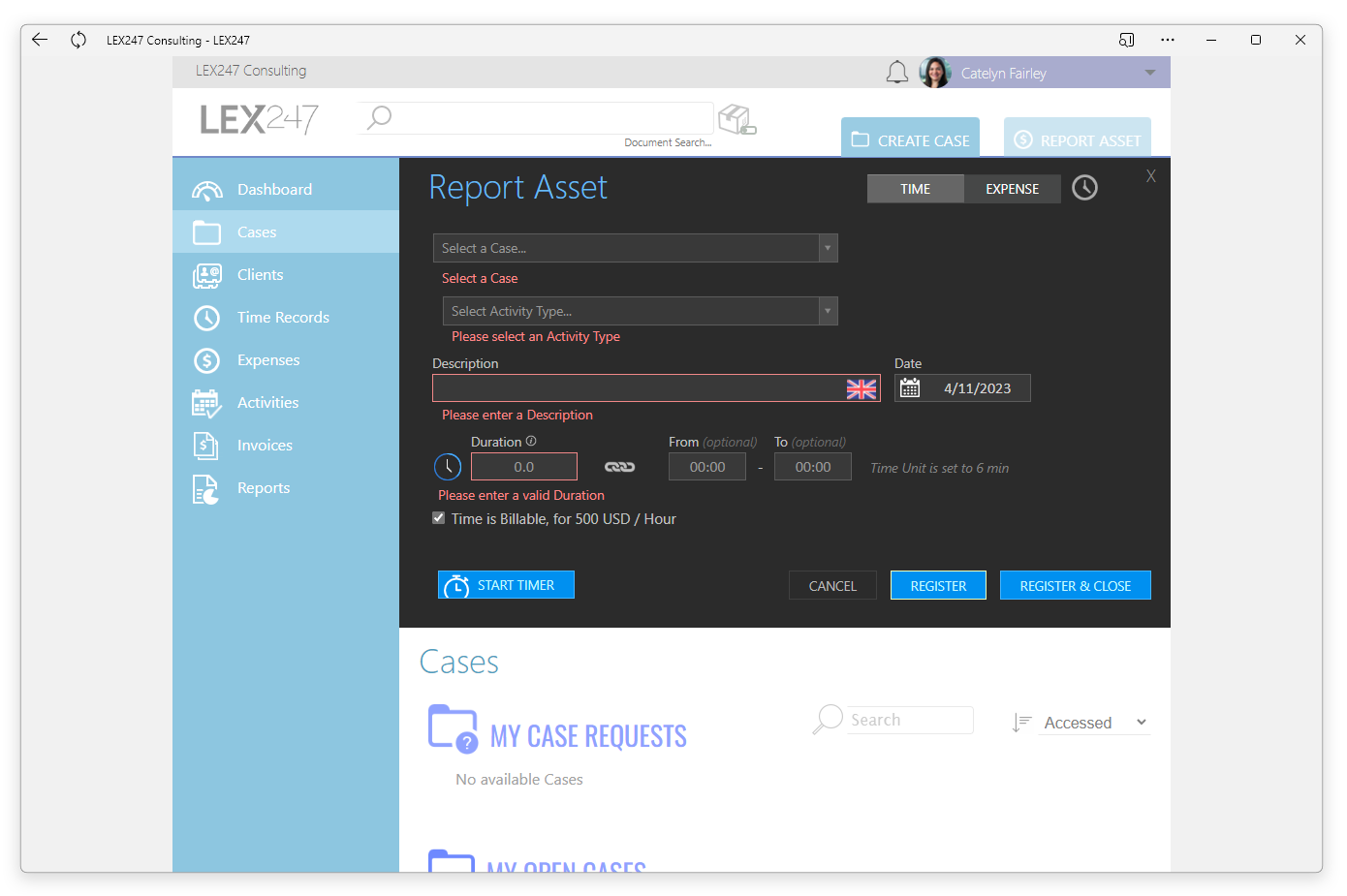Click the MY CASE REQUESTS heading

pos(588,736)
